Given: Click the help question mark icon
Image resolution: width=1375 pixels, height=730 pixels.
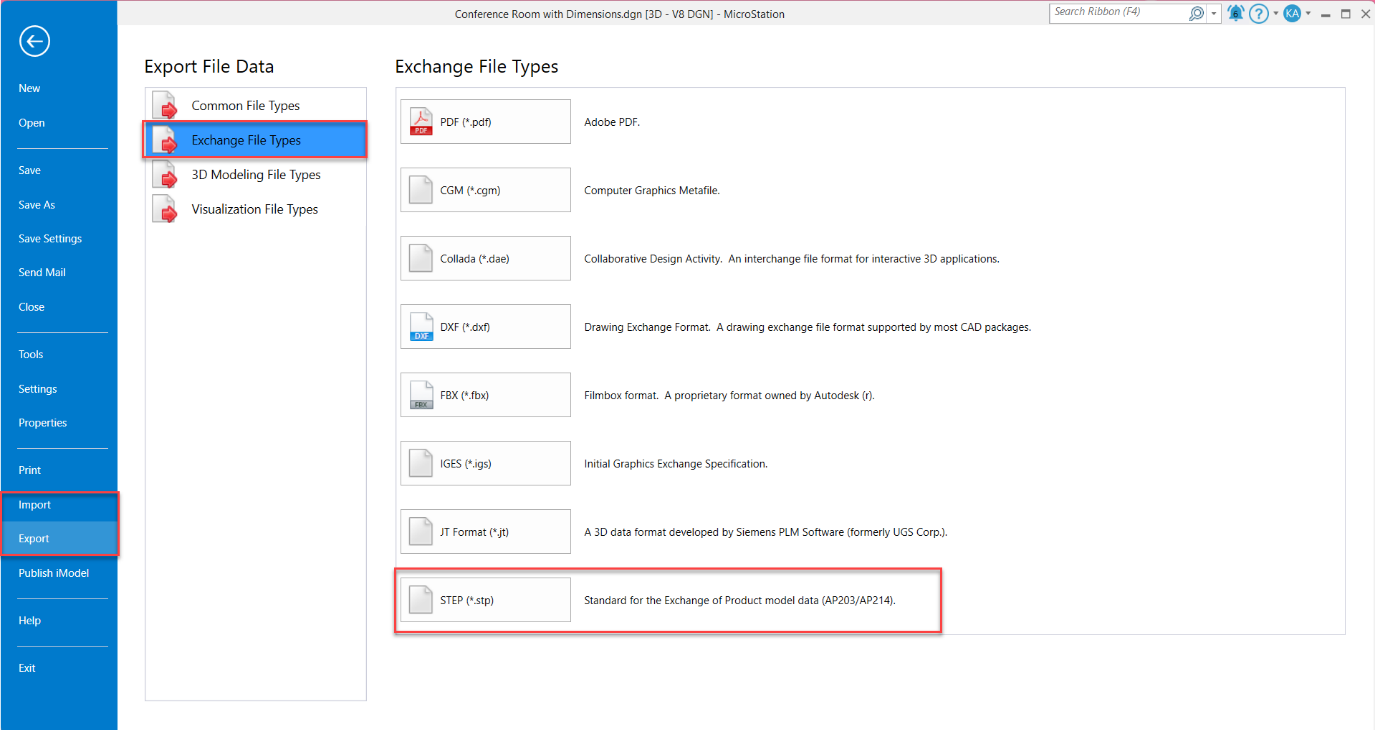Looking at the screenshot, I should [1259, 13].
